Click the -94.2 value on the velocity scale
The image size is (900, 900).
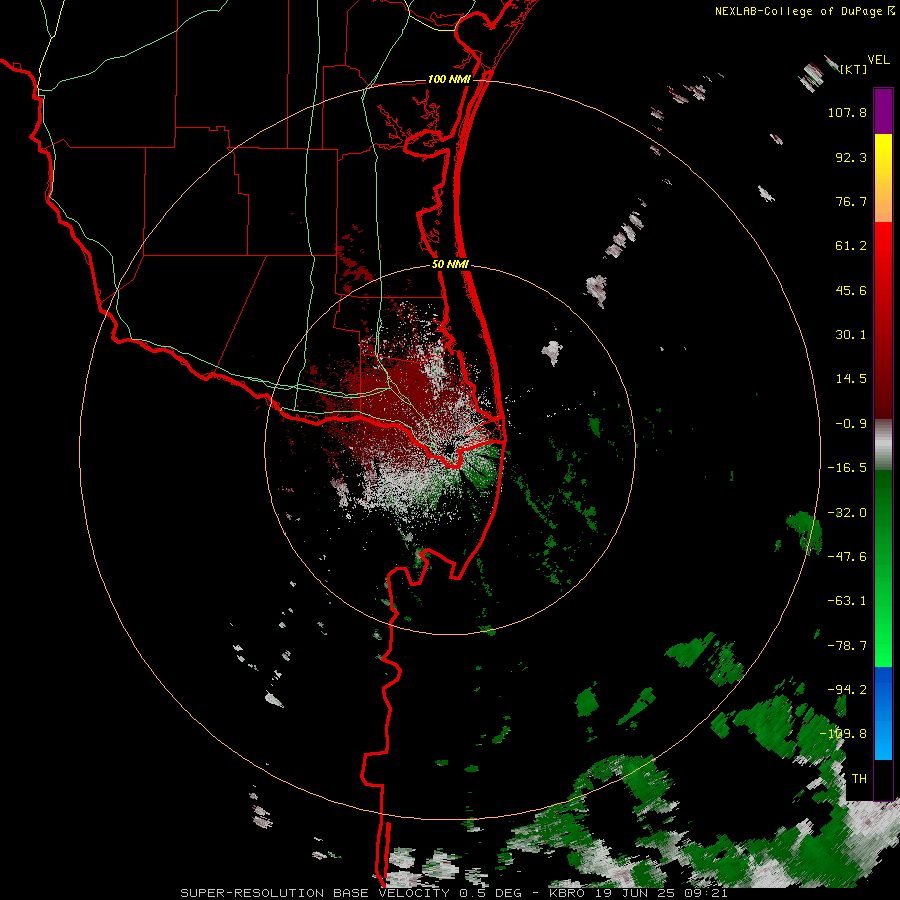[x=847, y=690]
